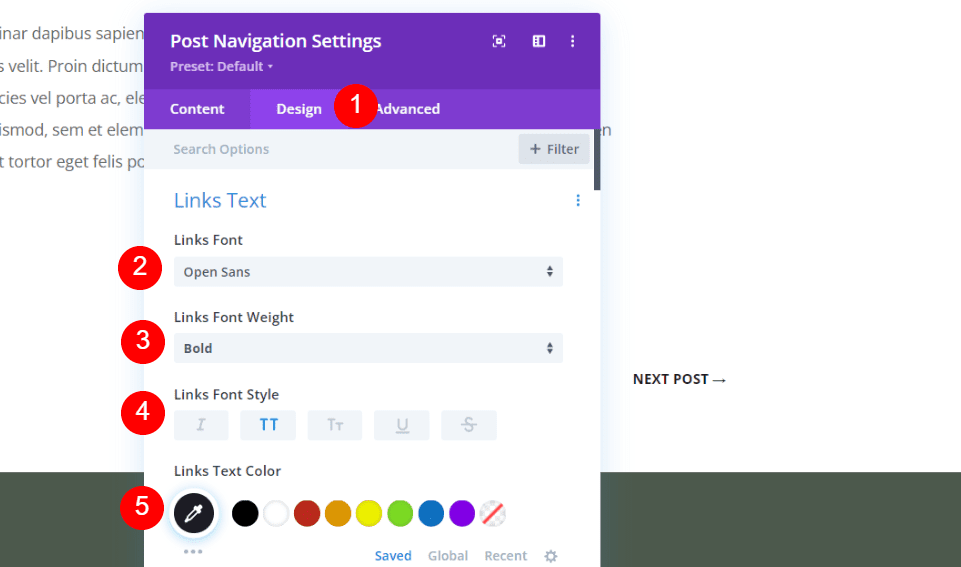Toggle italic links font style

(201, 425)
